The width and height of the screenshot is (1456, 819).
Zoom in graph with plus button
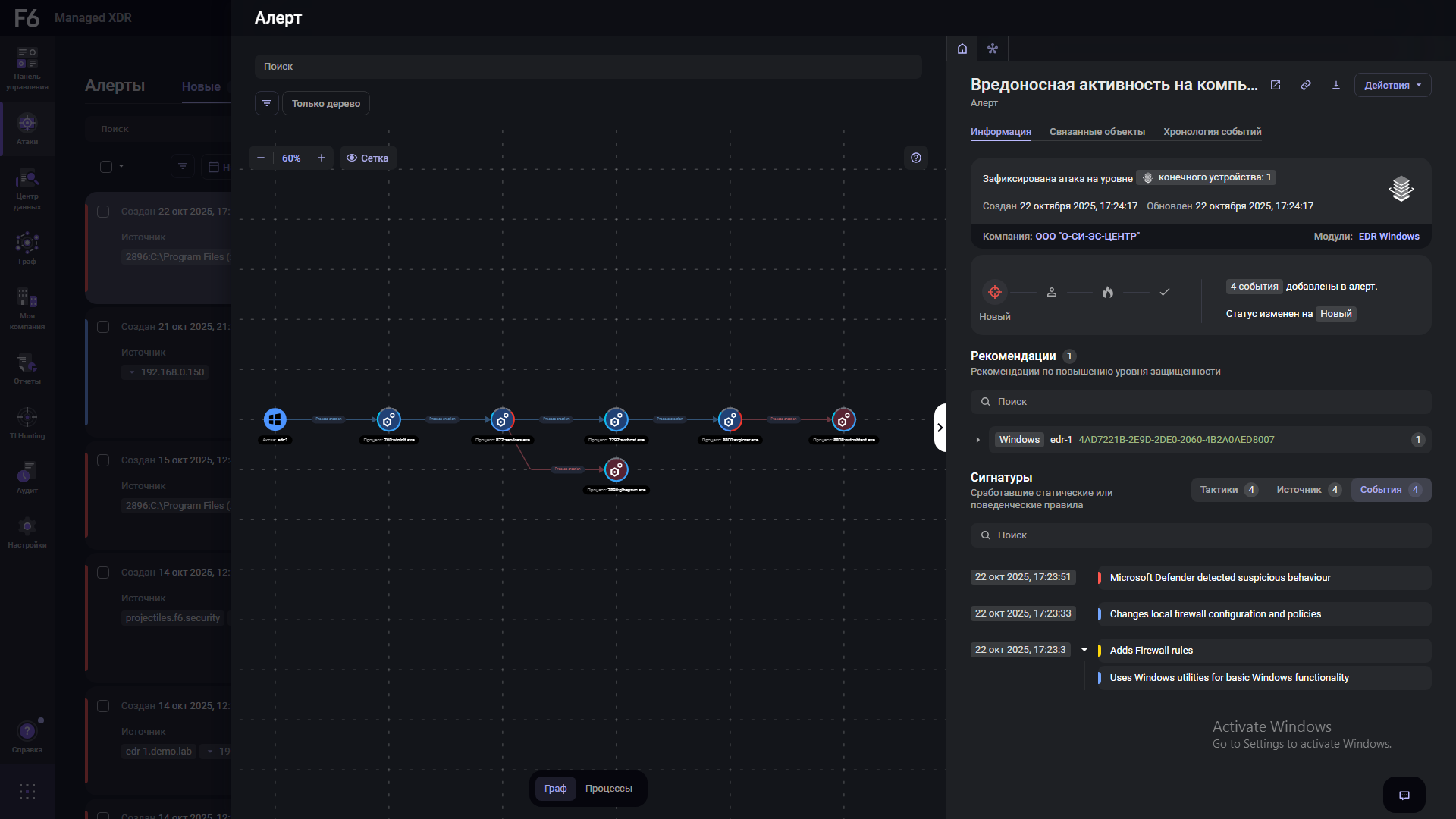point(322,158)
